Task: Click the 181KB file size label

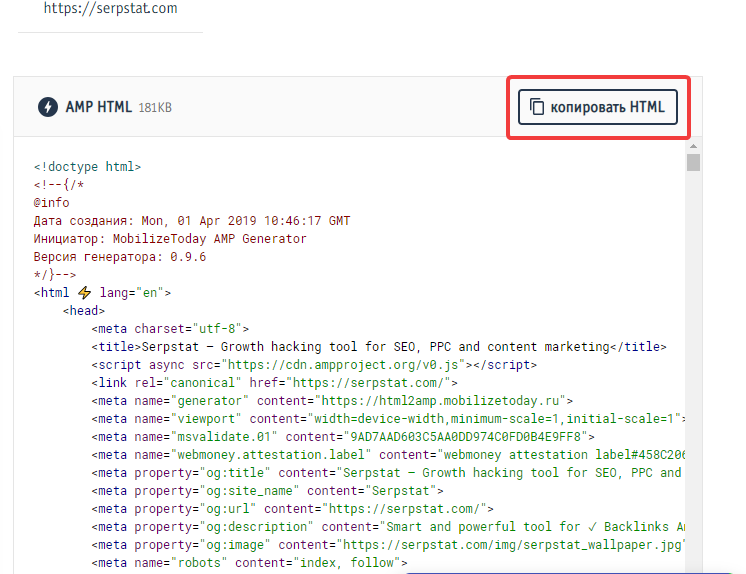Action: tap(155, 108)
